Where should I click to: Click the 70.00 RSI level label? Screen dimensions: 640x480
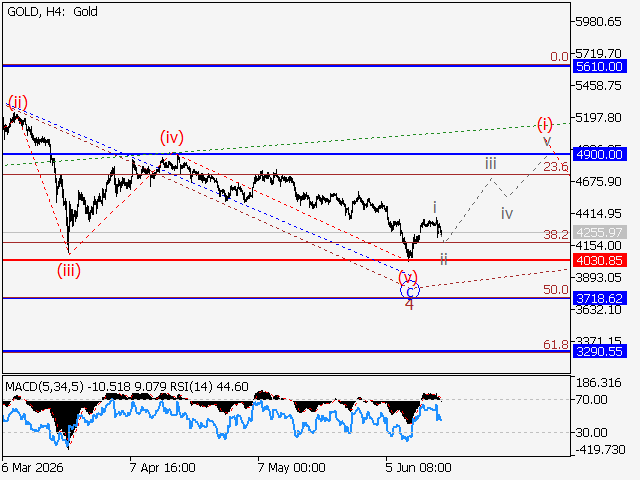click(x=591, y=400)
